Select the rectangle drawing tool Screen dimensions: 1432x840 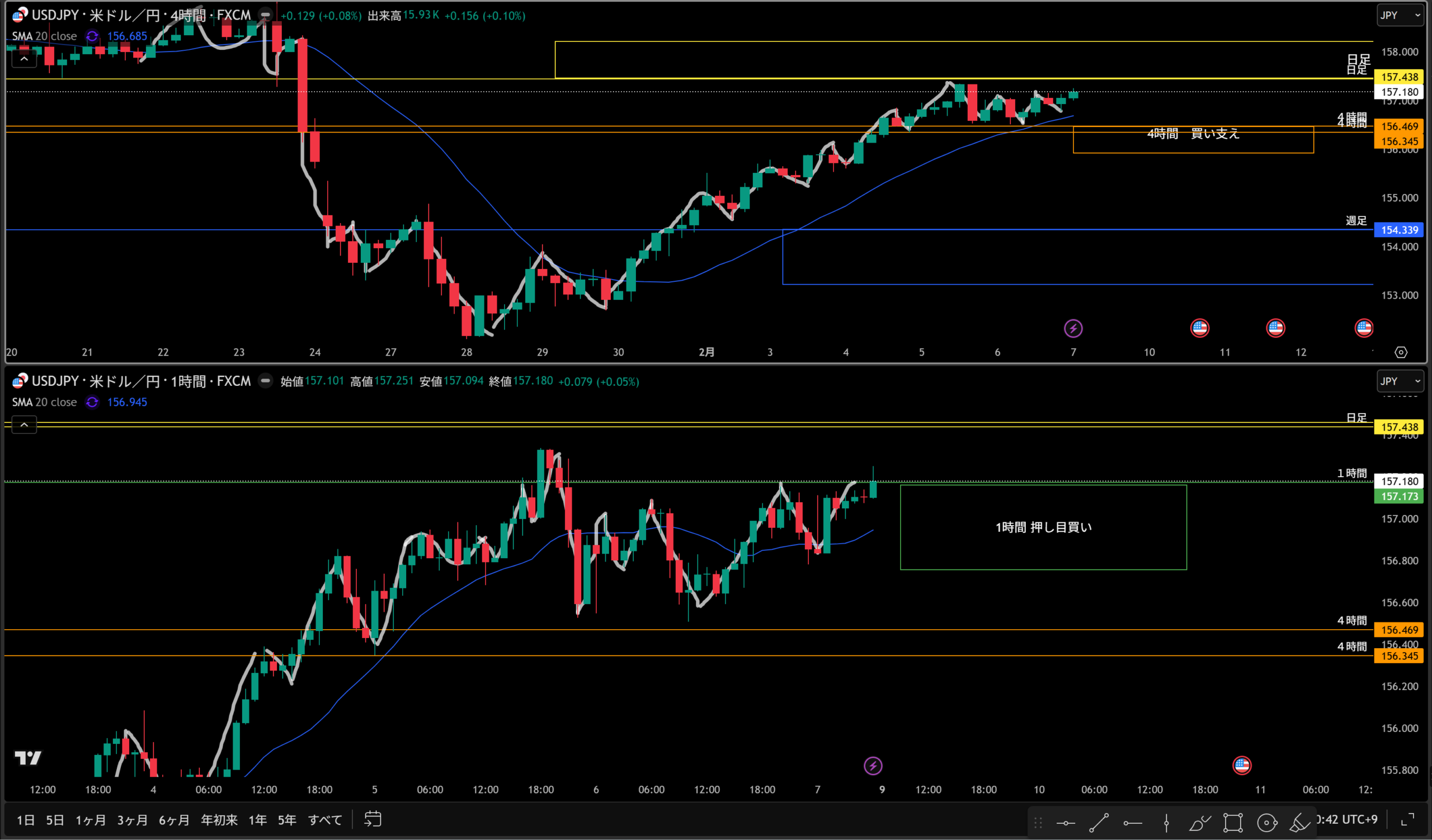click(x=1233, y=823)
